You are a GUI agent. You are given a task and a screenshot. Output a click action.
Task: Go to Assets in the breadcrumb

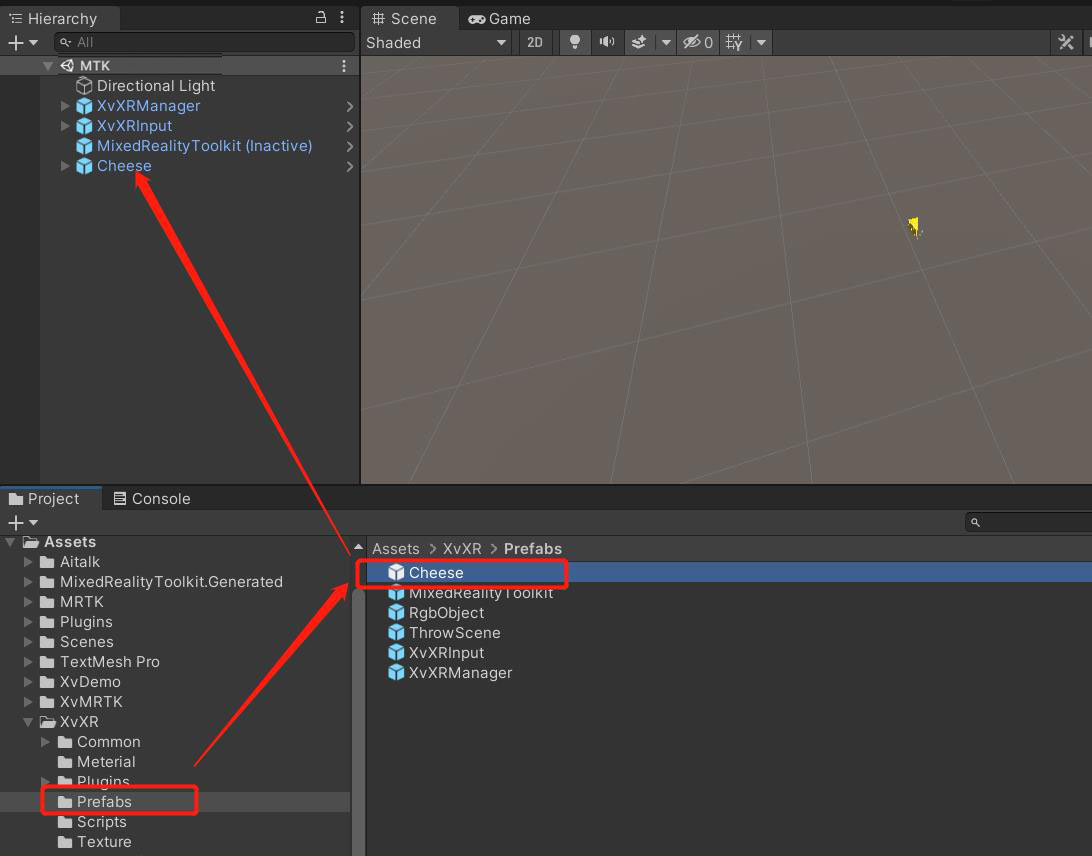point(396,549)
